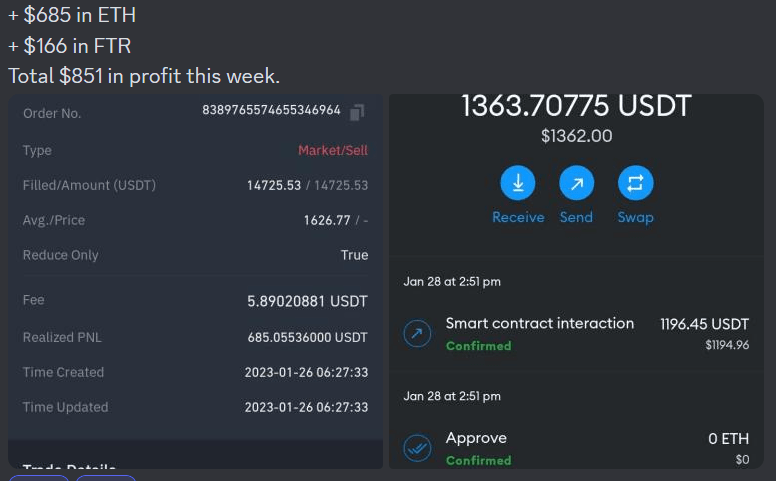Click the Confirmed status under Approve

479,461
